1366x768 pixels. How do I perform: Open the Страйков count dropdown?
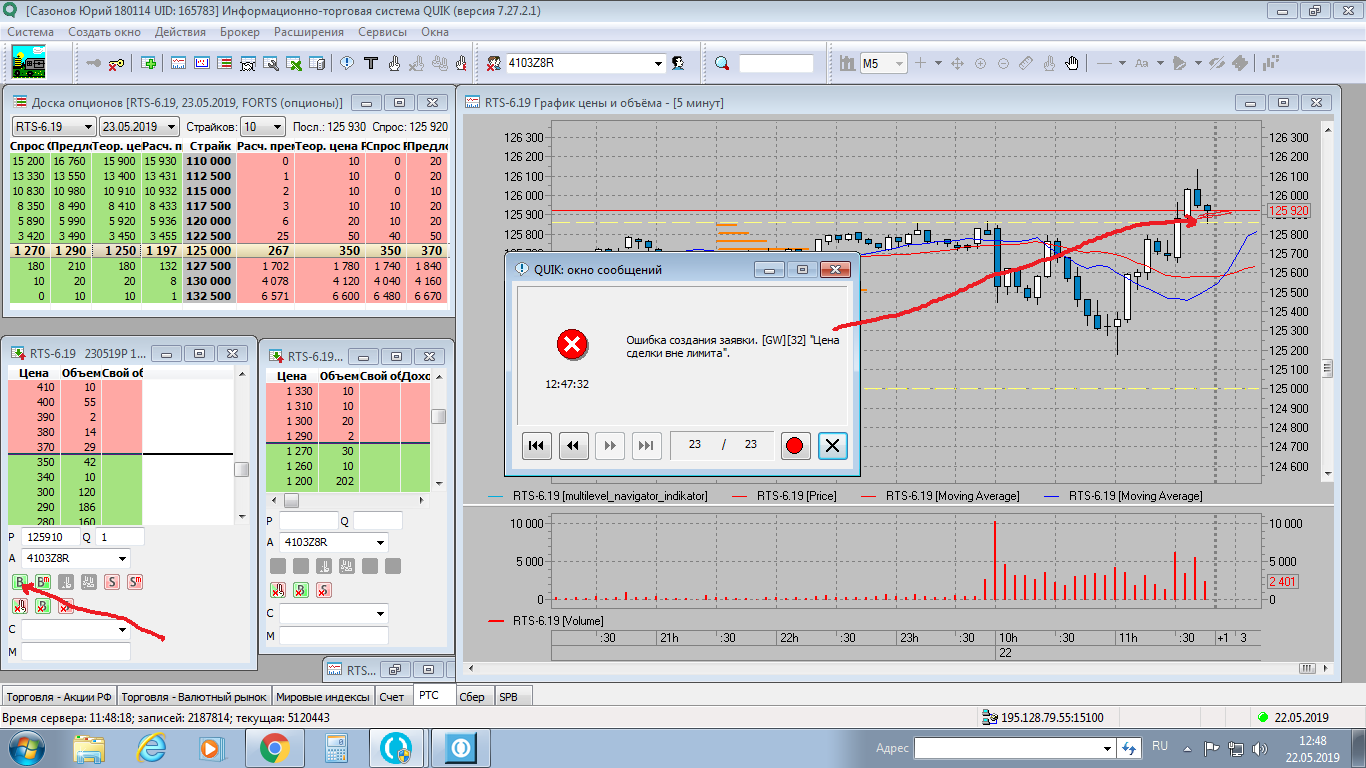[278, 127]
